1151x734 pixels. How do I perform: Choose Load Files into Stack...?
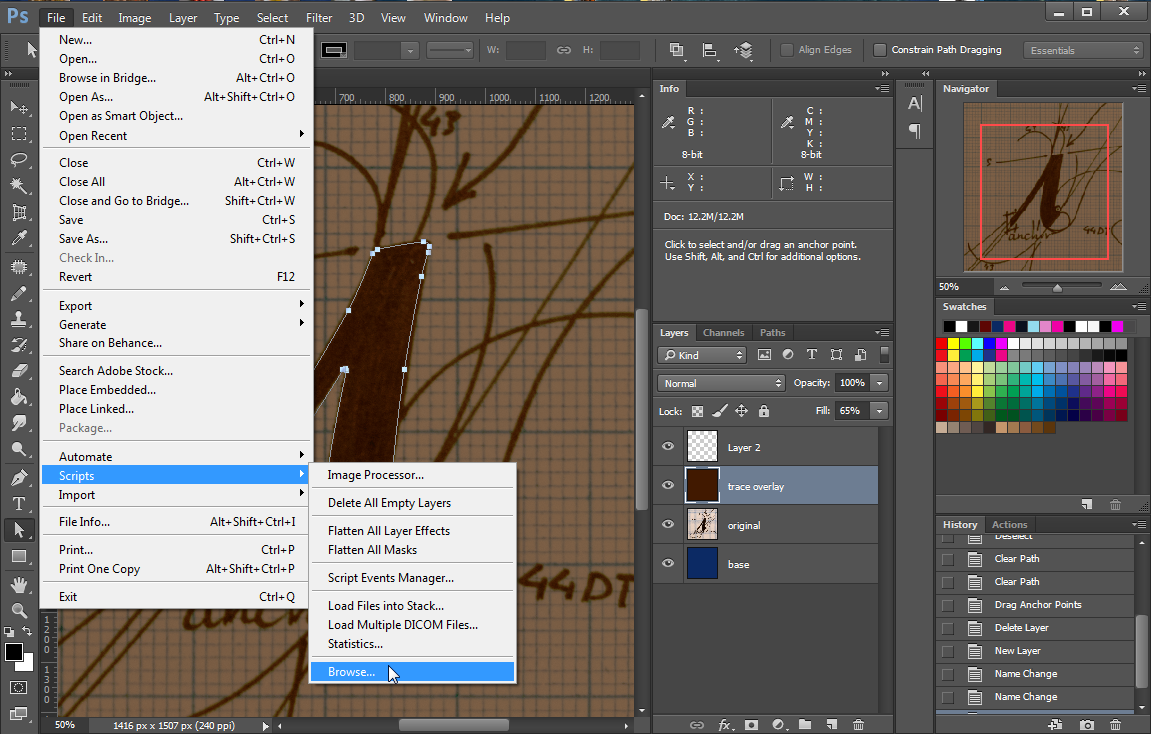tap(413, 606)
